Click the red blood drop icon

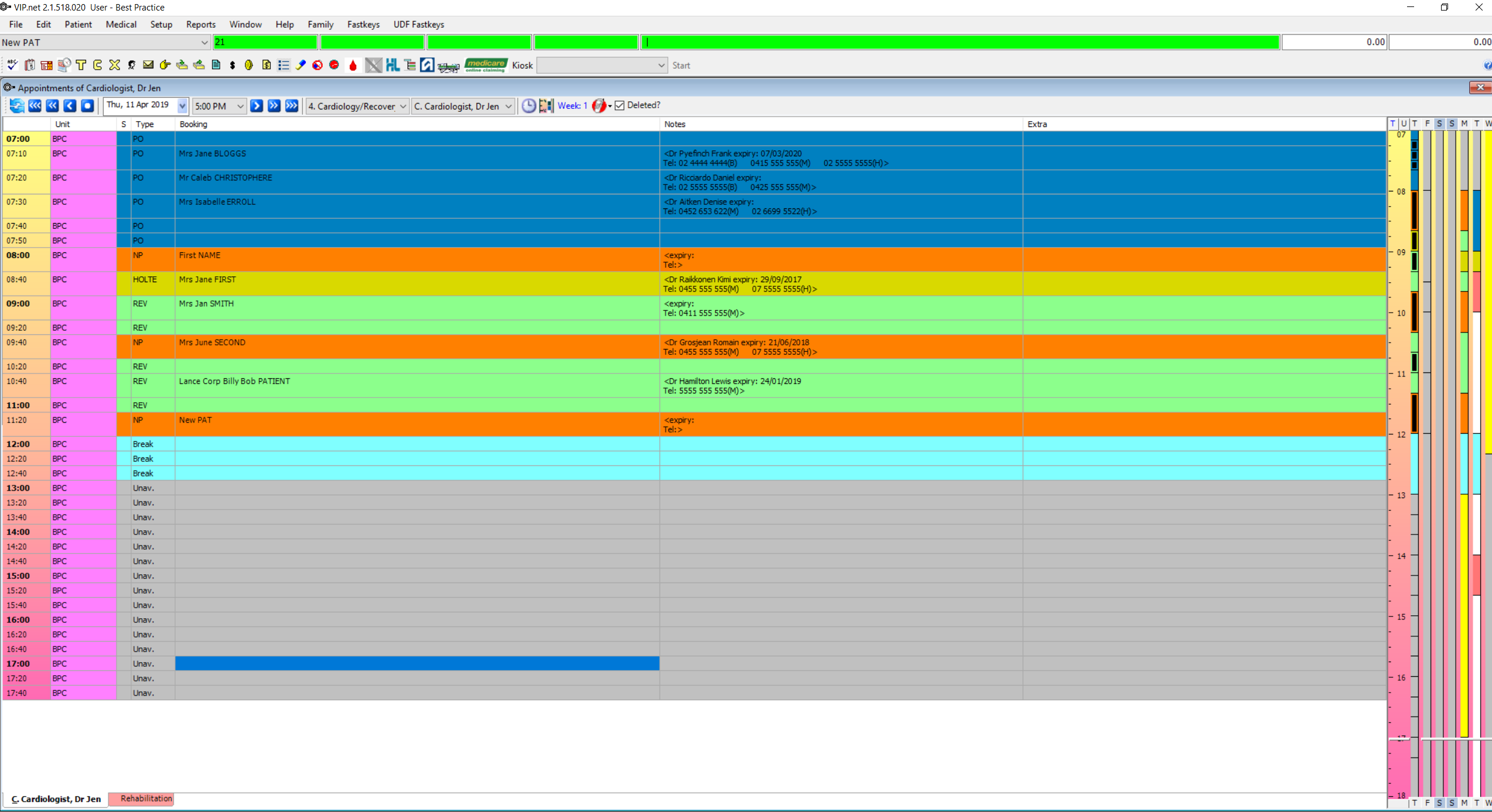tap(353, 66)
